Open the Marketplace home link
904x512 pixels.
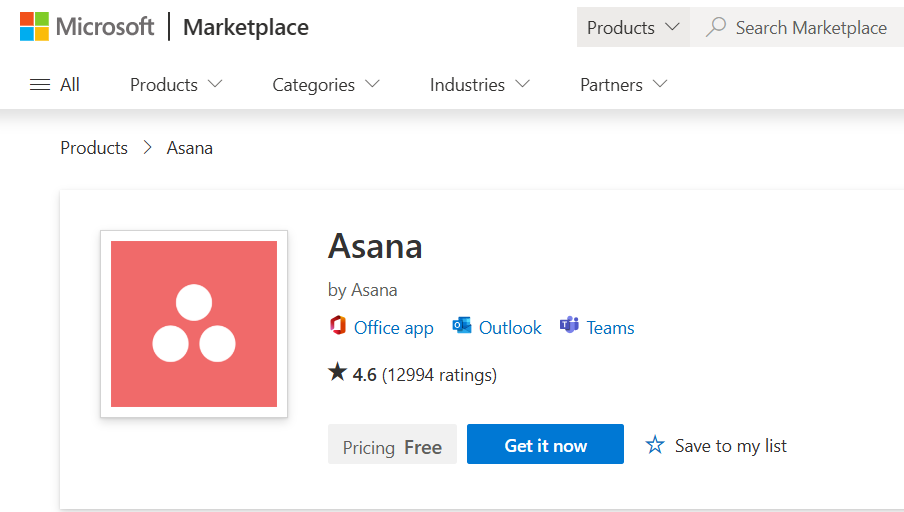point(246,27)
